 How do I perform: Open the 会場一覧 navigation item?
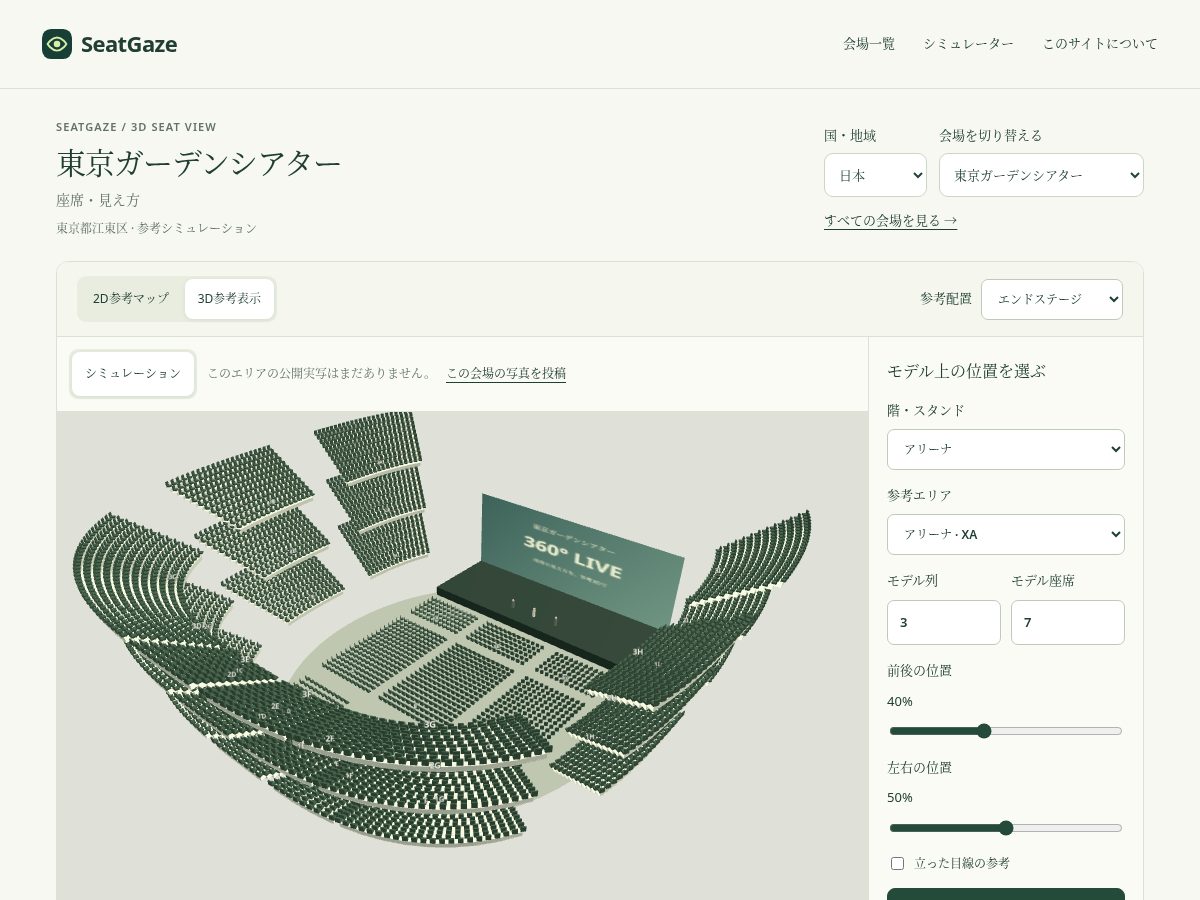click(869, 44)
